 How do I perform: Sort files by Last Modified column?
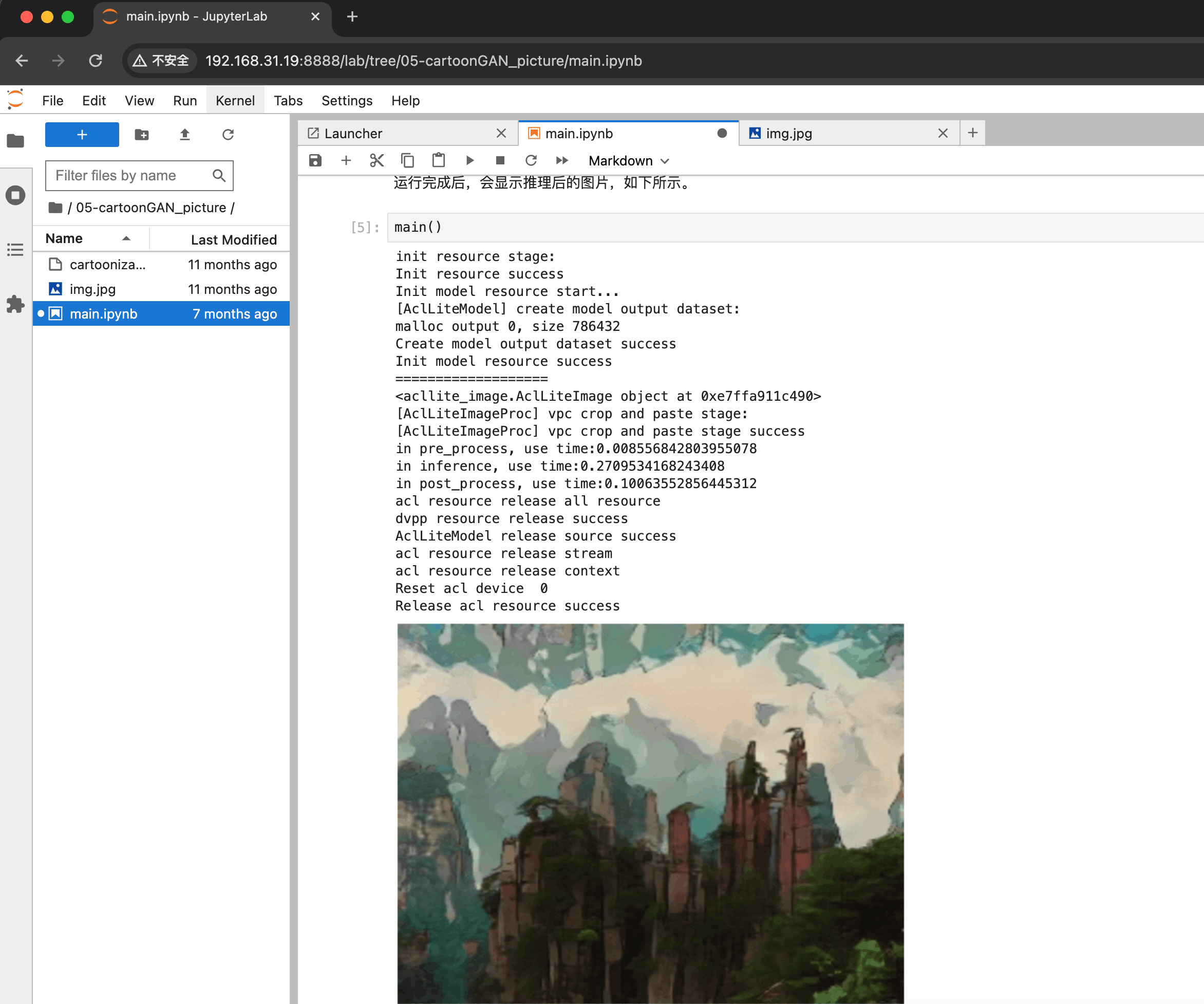click(233, 239)
